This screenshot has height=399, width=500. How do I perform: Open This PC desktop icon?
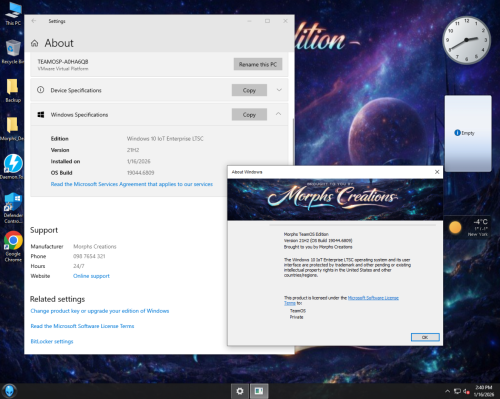pyautogui.click(x=13, y=13)
